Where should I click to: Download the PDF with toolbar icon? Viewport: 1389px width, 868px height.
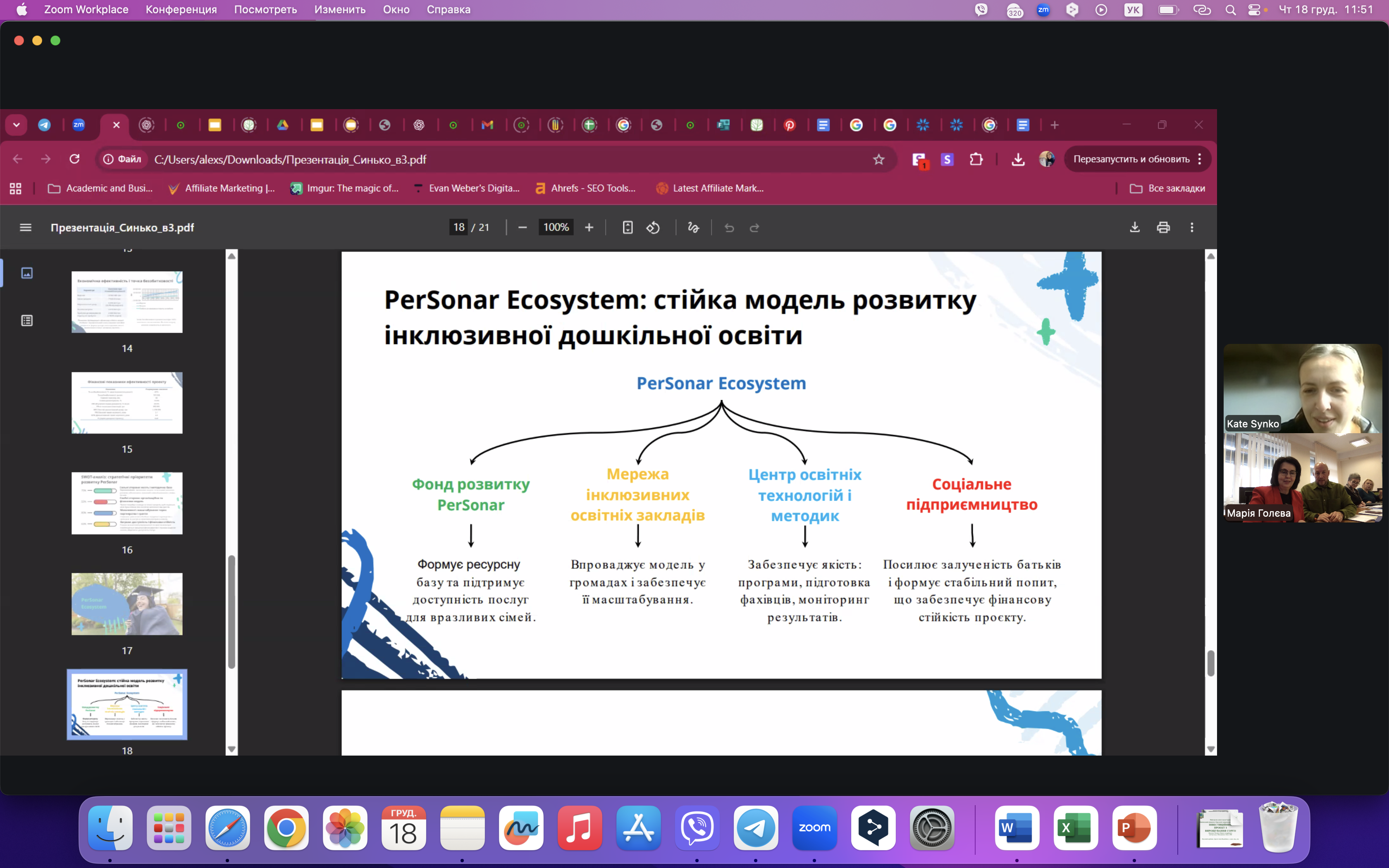tap(1134, 228)
